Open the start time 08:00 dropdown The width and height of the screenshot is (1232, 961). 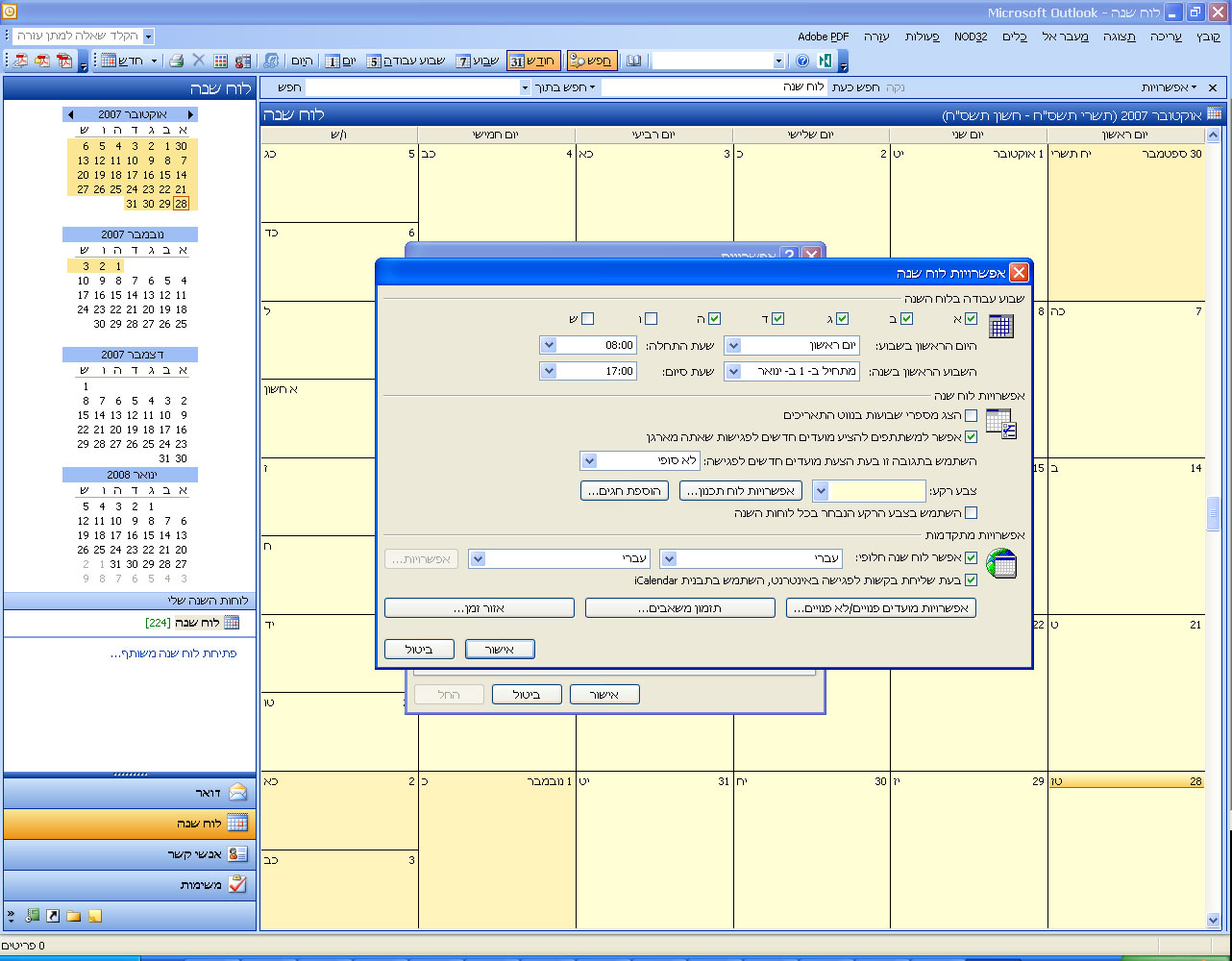(x=549, y=345)
